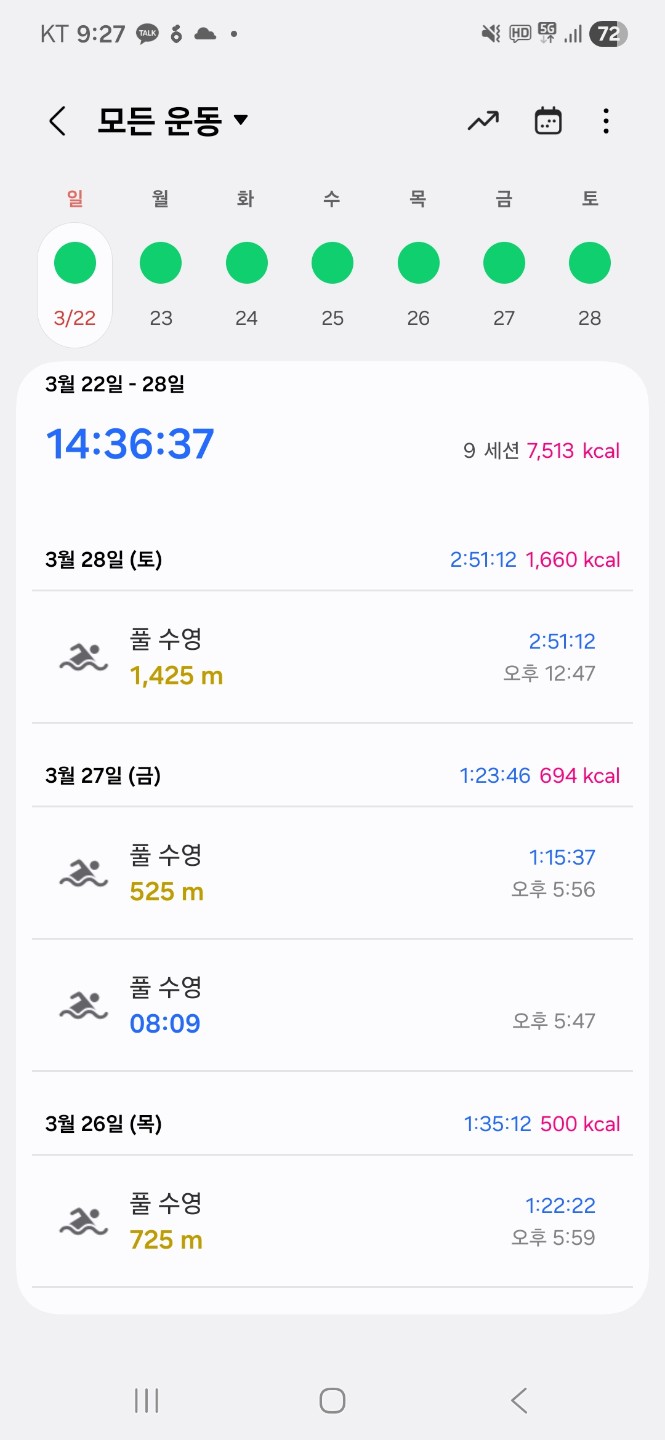Select Monday 23 day circle
The width and height of the screenshot is (665, 1440).
coord(160,264)
